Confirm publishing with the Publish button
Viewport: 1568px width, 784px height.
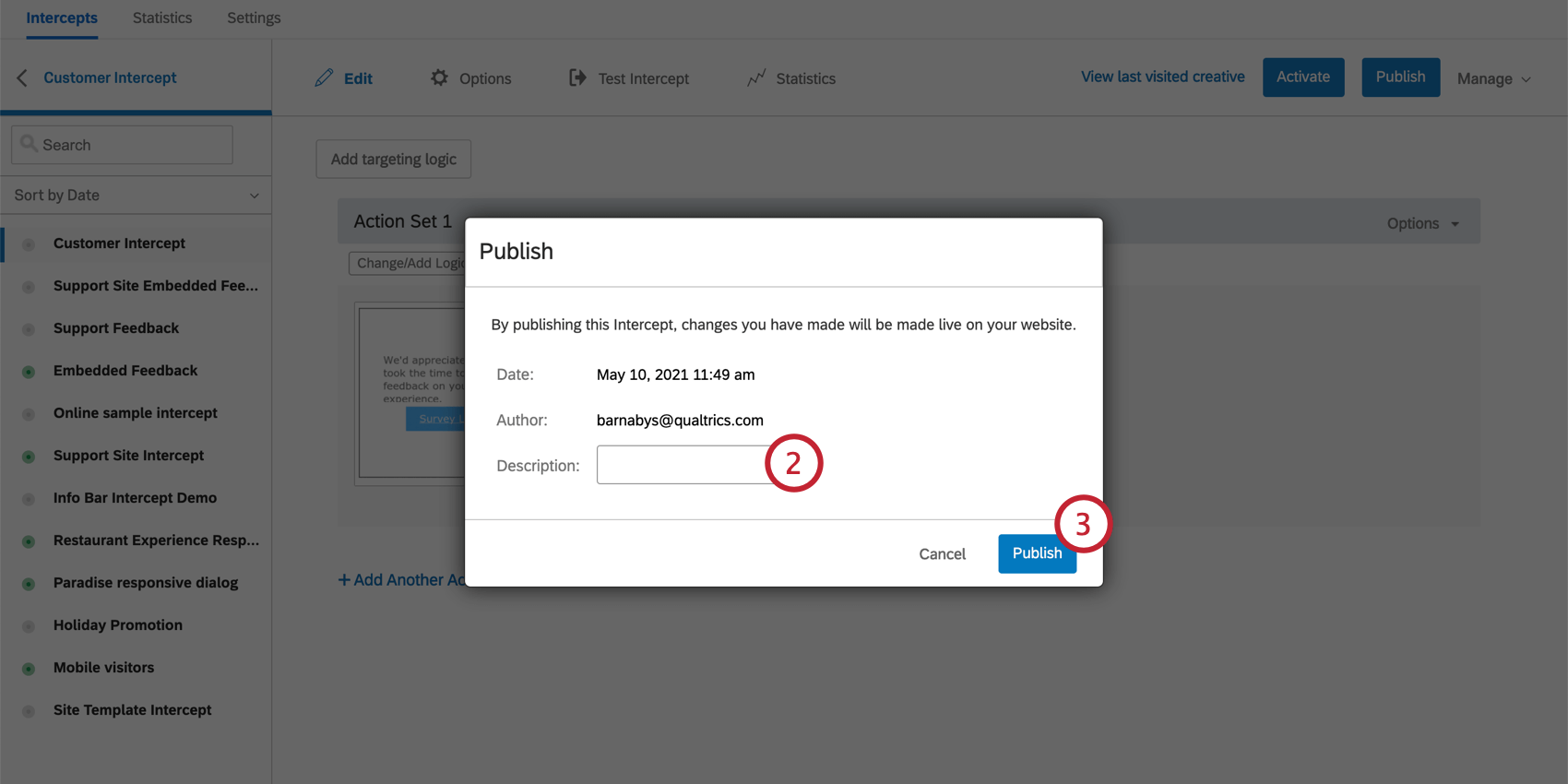tap(1037, 553)
